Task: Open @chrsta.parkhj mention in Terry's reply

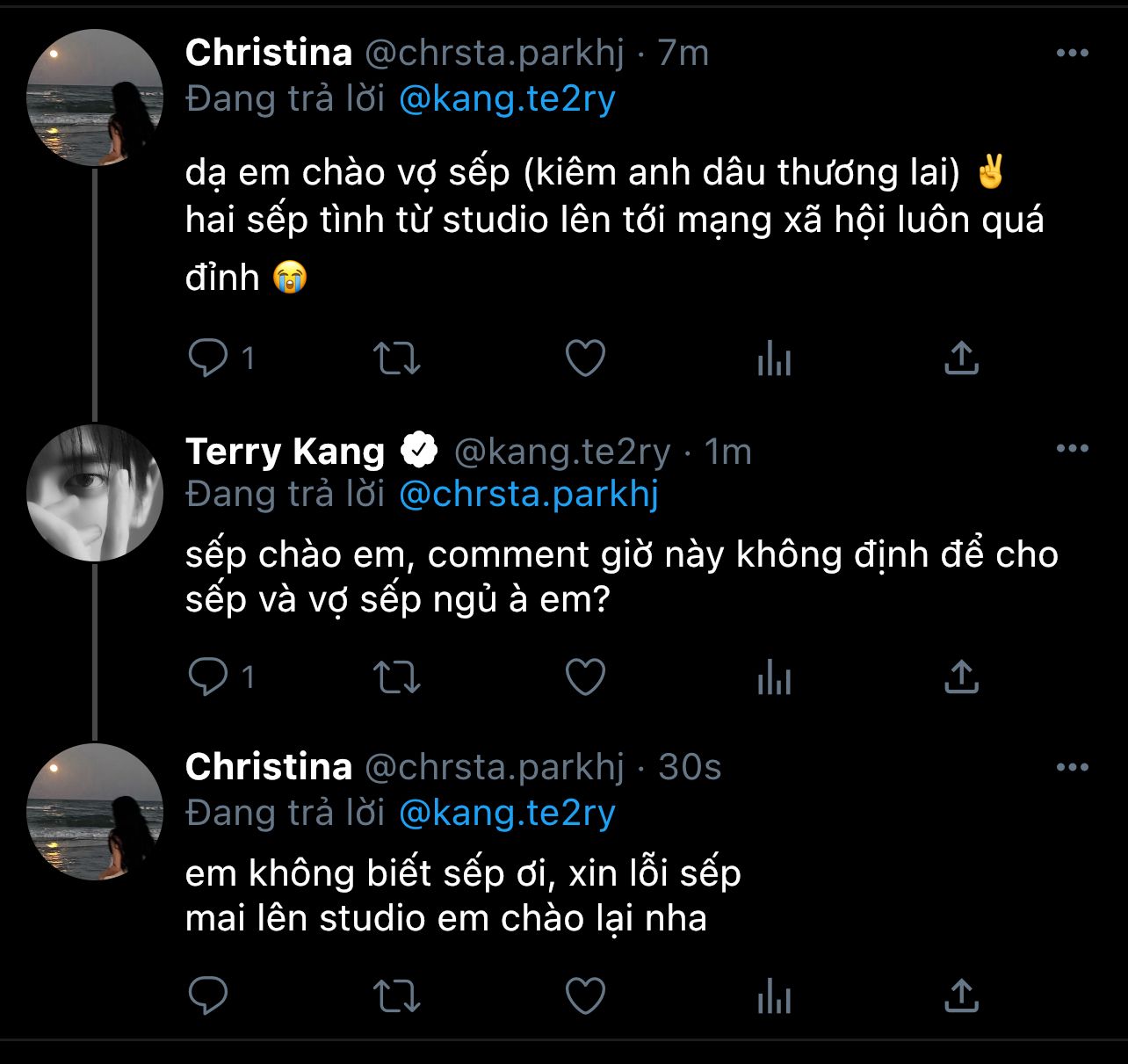Action: coord(528,495)
